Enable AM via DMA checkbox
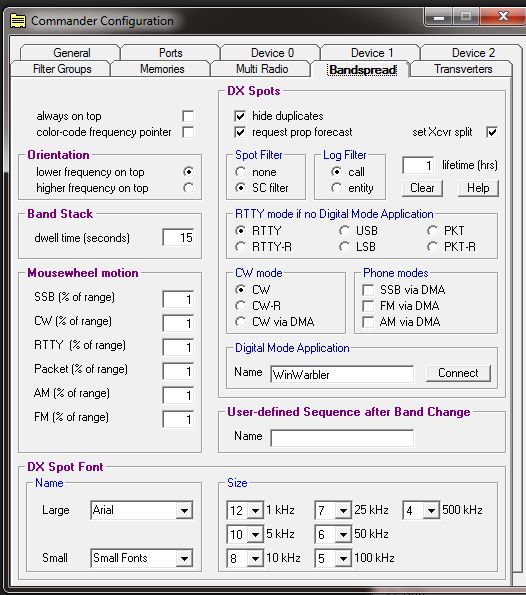 click(x=368, y=322)
